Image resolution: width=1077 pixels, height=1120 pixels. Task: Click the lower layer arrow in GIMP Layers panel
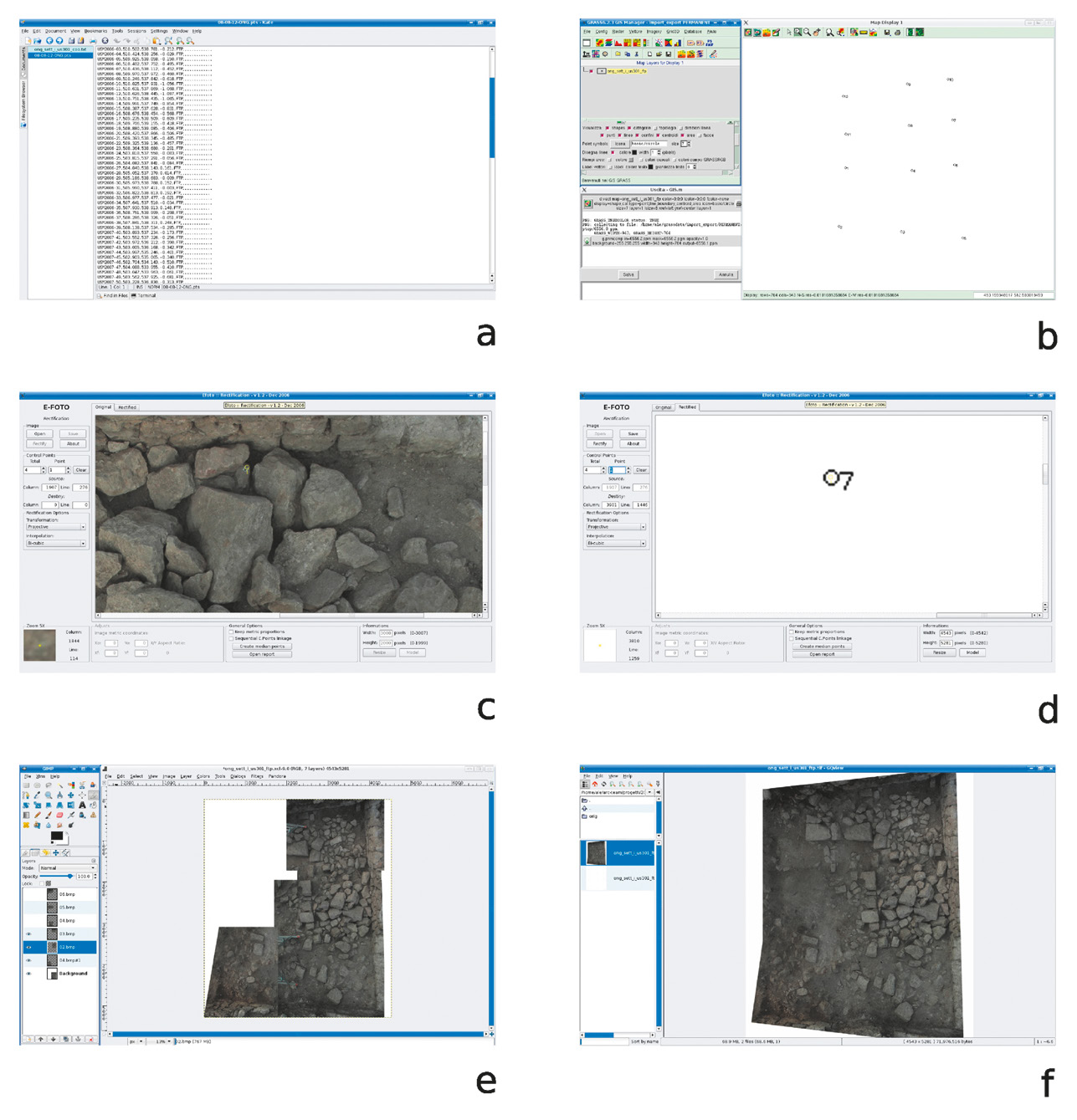(x=54, y=1039)
